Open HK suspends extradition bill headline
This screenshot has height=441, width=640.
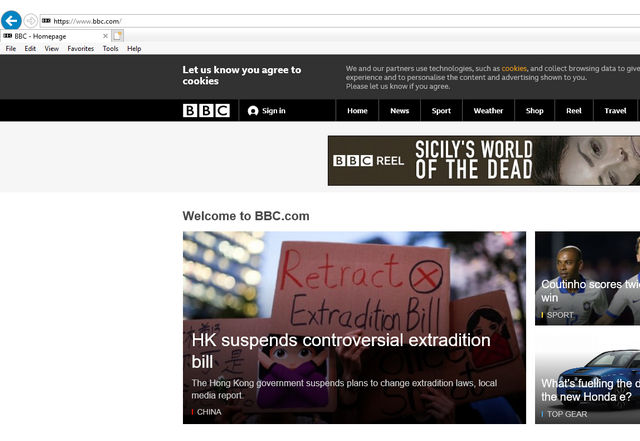point(341,350)
